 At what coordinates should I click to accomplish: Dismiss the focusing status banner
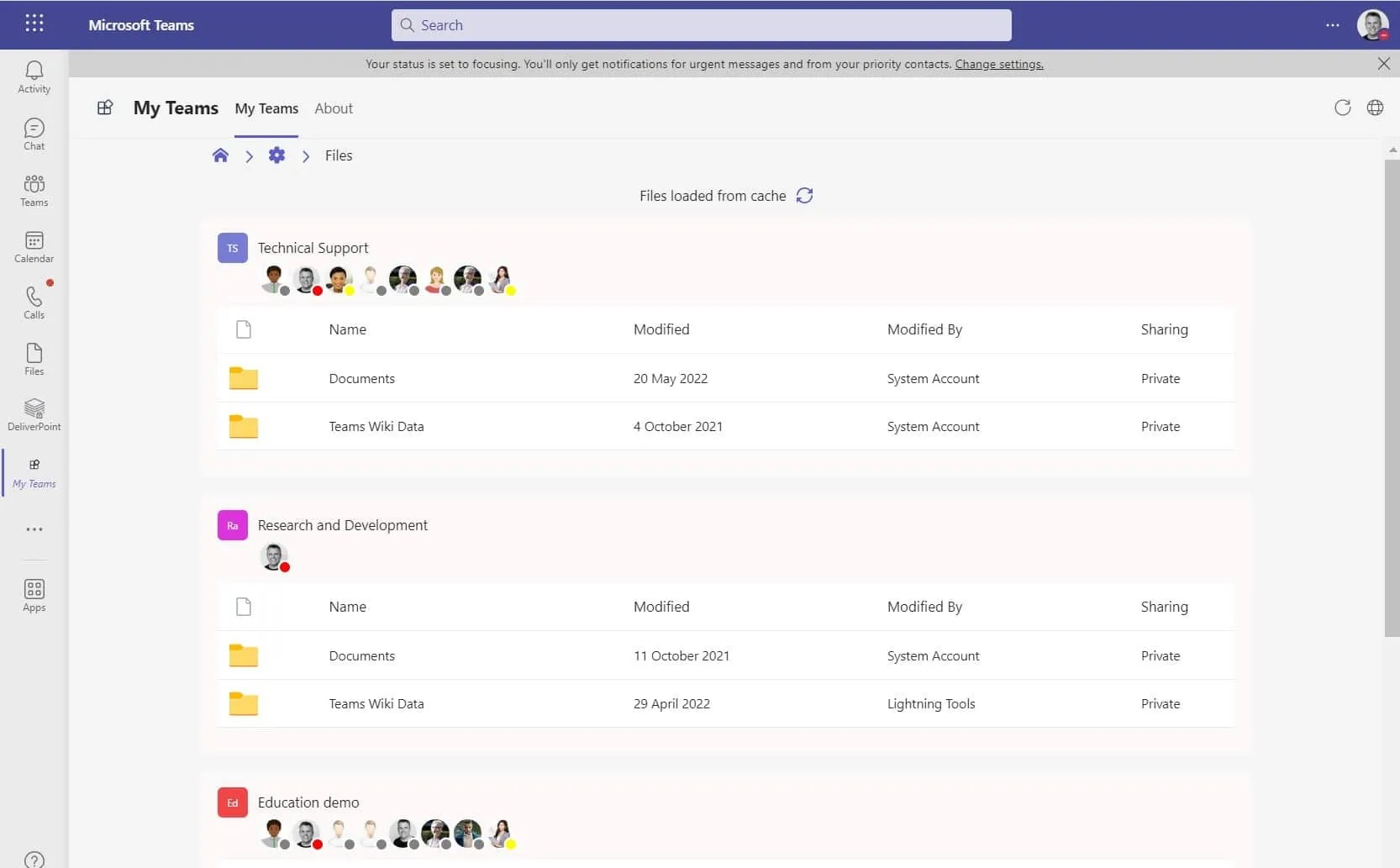pyautogui.click(x=1384, y=64)
